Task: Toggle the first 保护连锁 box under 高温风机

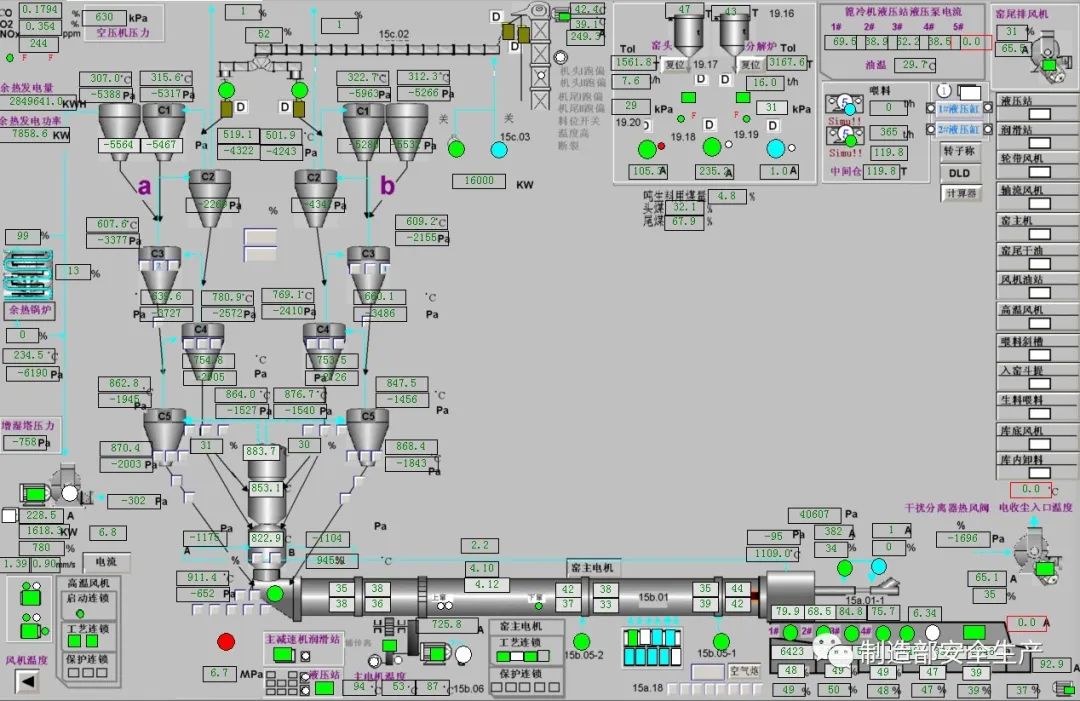Action: click(73, 673)
